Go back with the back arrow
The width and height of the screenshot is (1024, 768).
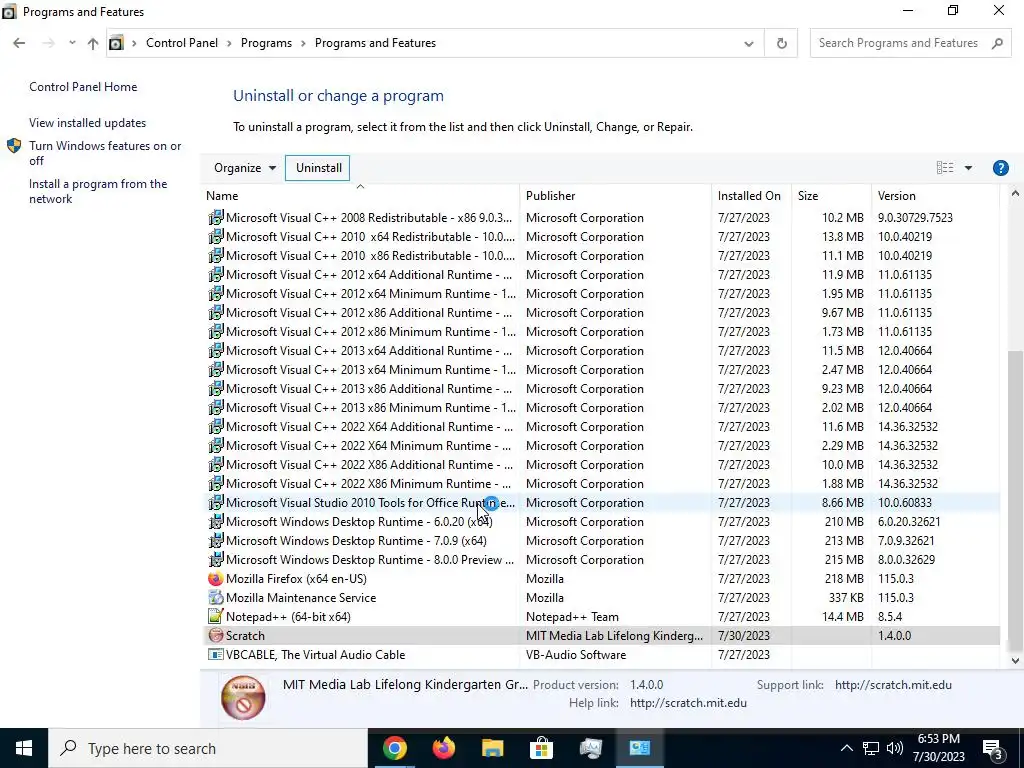tap(19, 43)
